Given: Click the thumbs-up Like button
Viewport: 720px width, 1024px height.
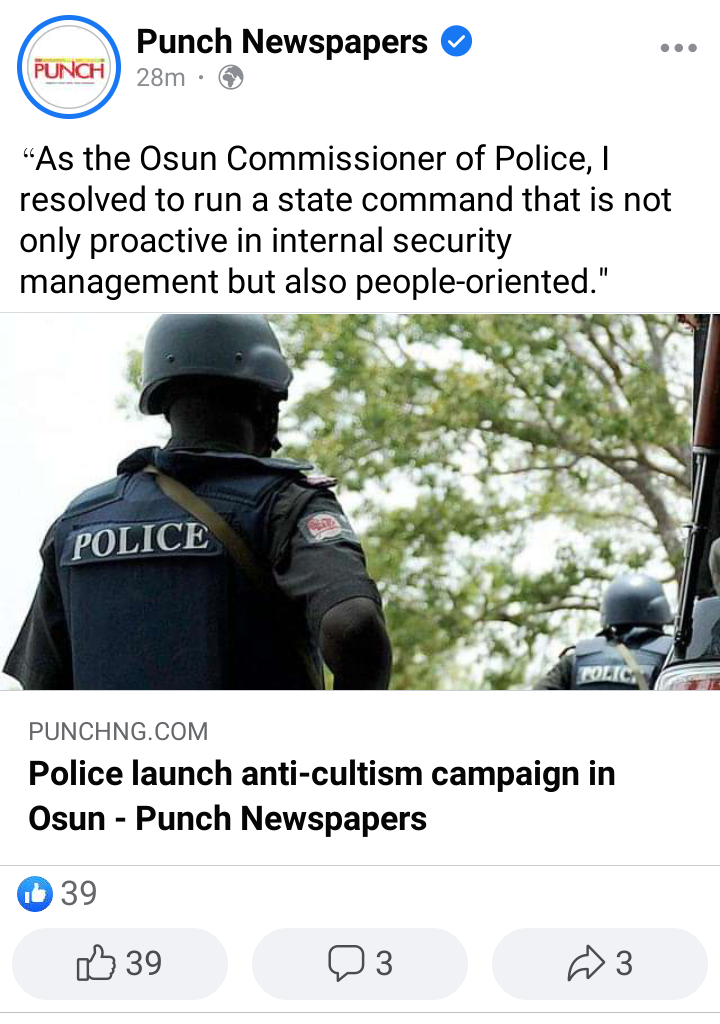Looking at the screenshot, I should [120, 963].
